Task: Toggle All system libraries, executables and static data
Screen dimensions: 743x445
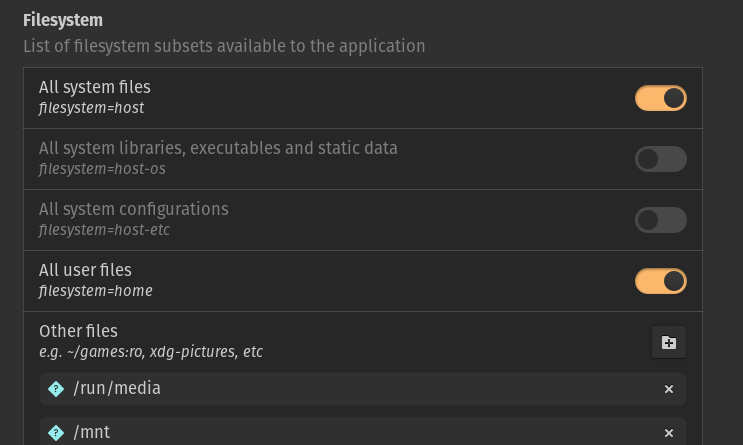Action: [660, 159]
